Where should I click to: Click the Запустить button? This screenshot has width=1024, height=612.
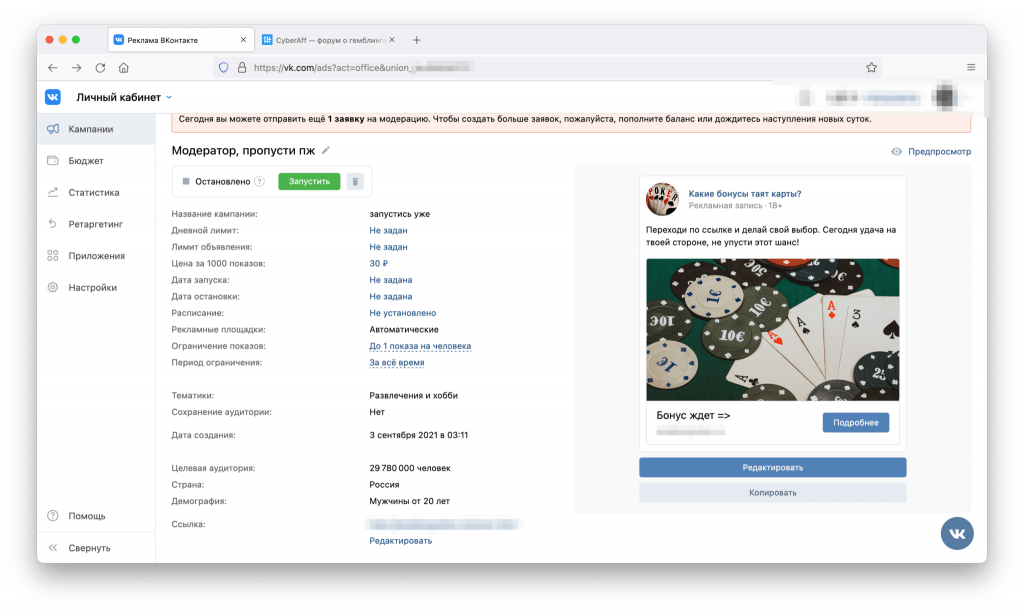(309, 182)
